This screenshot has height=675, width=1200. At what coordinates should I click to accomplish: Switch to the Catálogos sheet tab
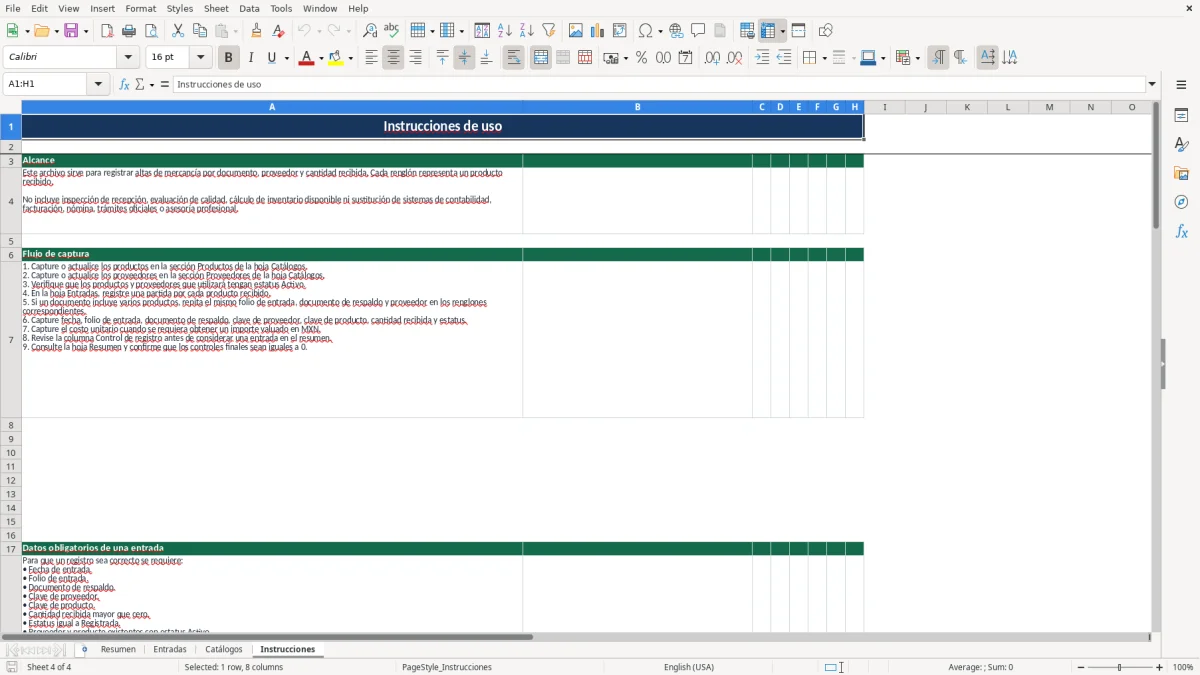[x=224, y=649]
